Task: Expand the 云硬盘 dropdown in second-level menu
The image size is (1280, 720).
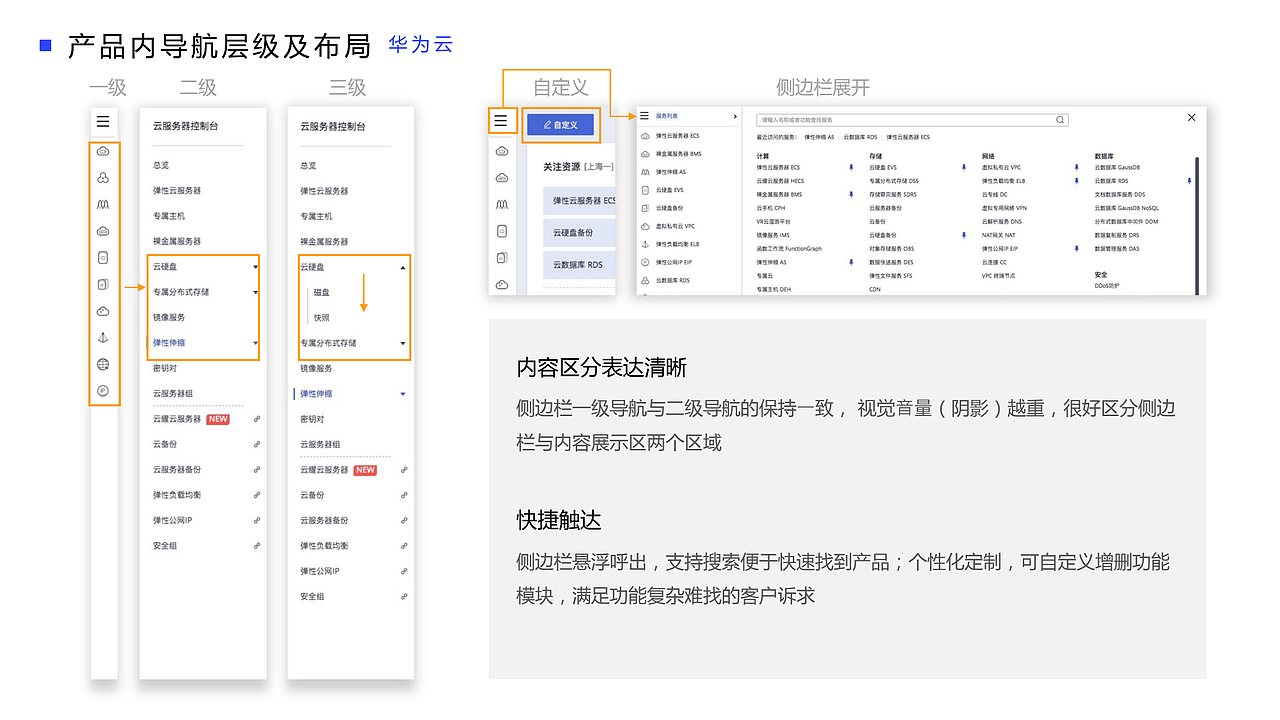Action: click(x=255, y=266)
